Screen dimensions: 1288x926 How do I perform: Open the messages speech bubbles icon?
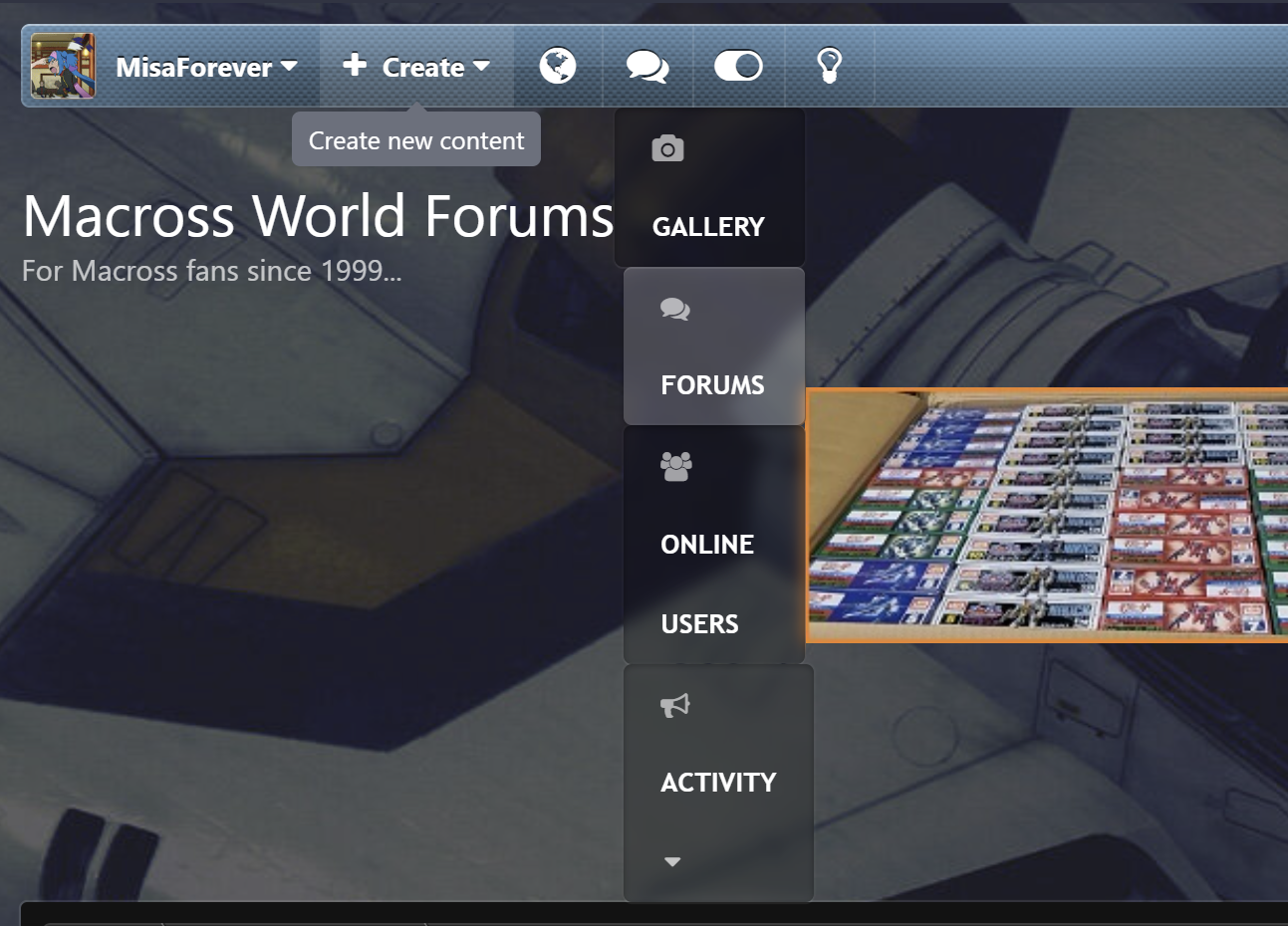(647, 67)
